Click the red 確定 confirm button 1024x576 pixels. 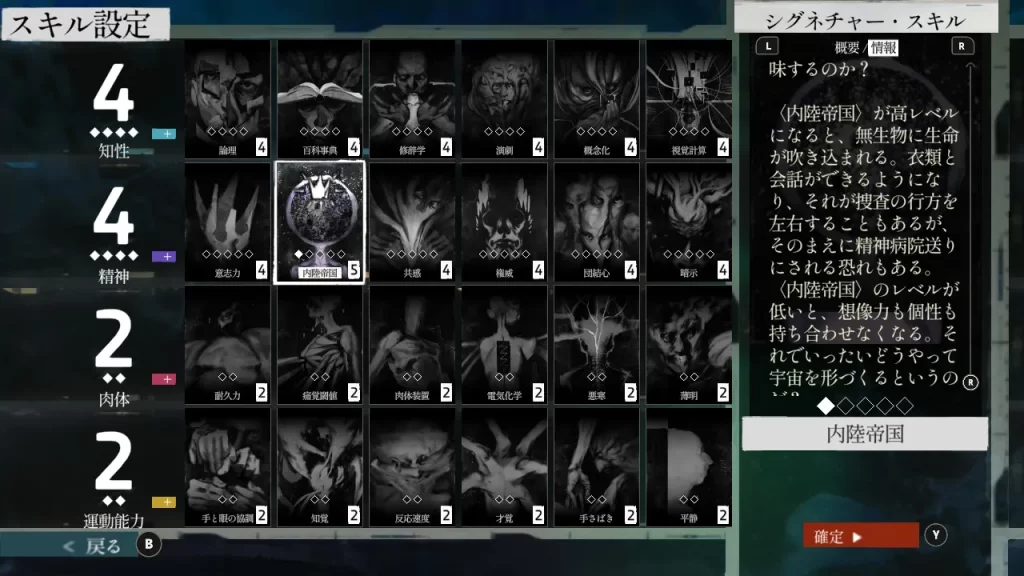point(860,536)
